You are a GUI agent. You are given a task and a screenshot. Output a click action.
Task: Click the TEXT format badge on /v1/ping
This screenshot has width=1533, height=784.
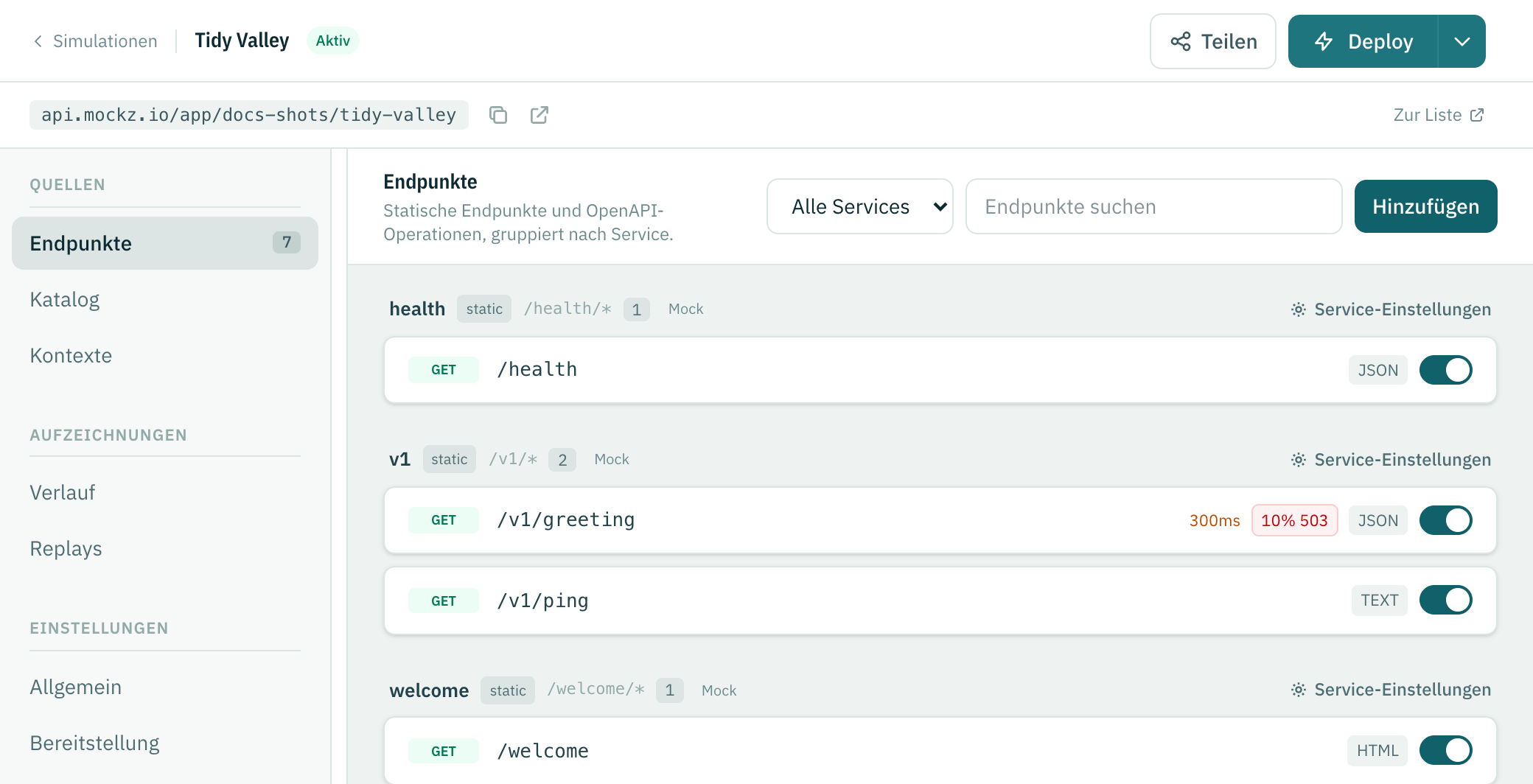point(1380,600)
